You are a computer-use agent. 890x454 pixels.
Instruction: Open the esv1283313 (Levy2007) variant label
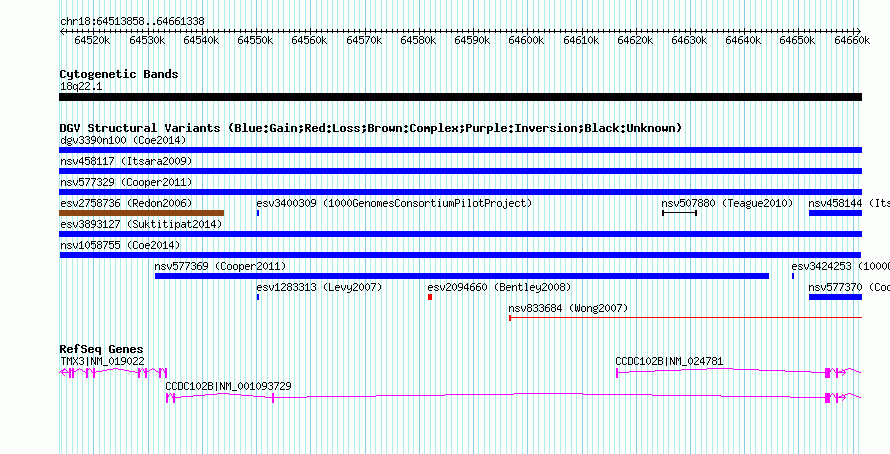319,287
